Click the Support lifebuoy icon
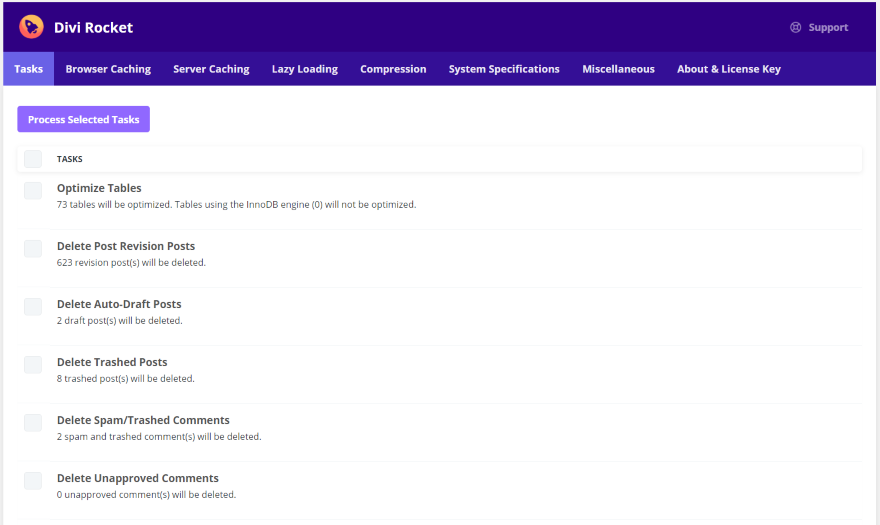 point(796,28)
